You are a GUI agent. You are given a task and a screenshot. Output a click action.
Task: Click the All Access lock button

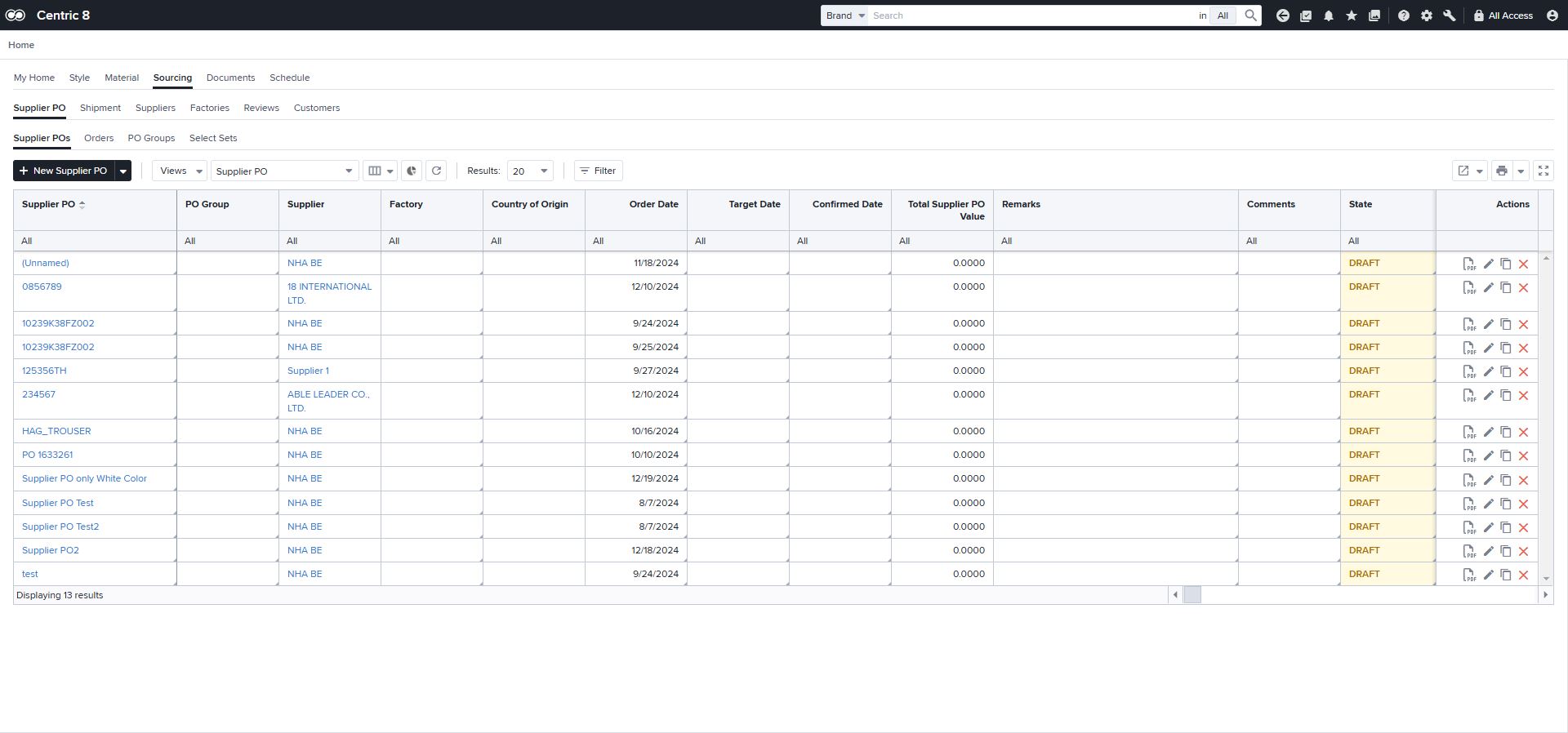[x=1503, y=16]
